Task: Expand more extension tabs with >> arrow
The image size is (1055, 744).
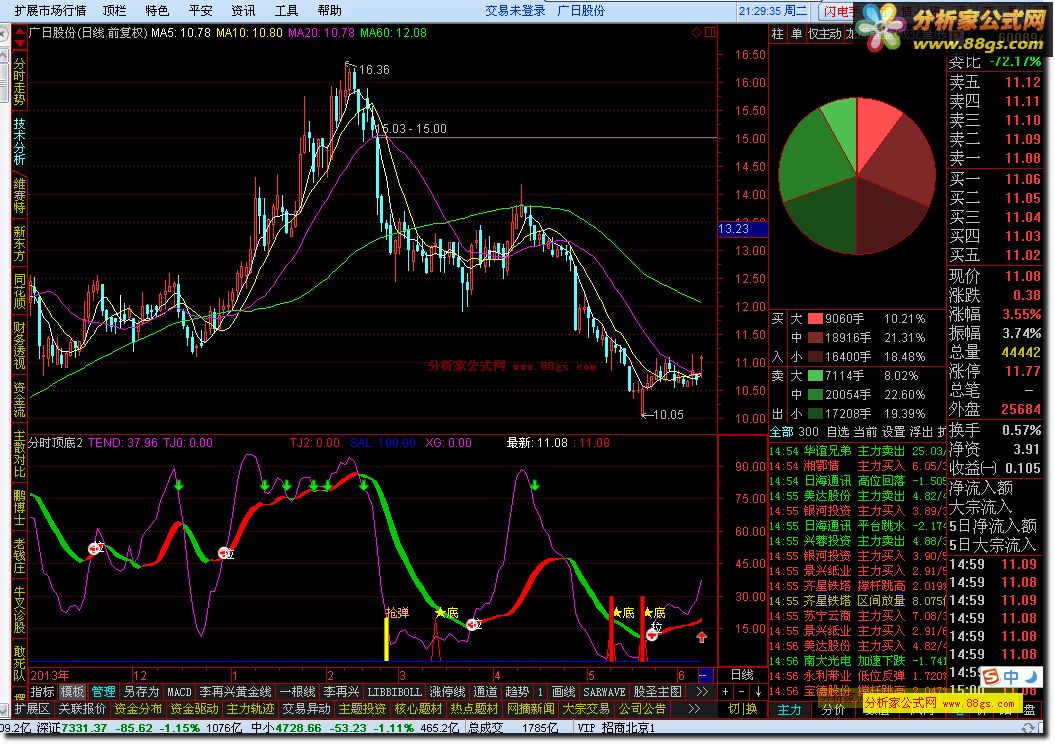Action: 694,708
